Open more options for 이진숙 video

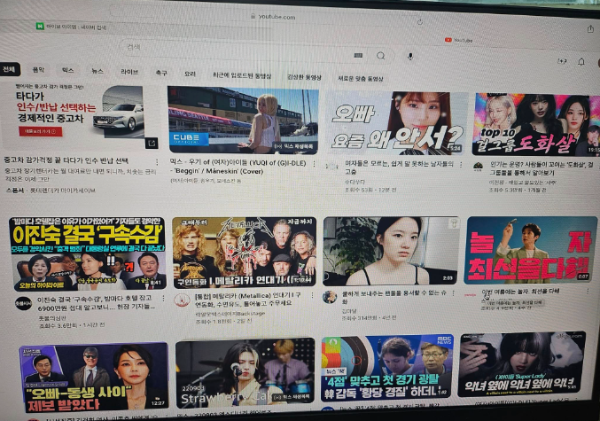click(x=163, y=298)
